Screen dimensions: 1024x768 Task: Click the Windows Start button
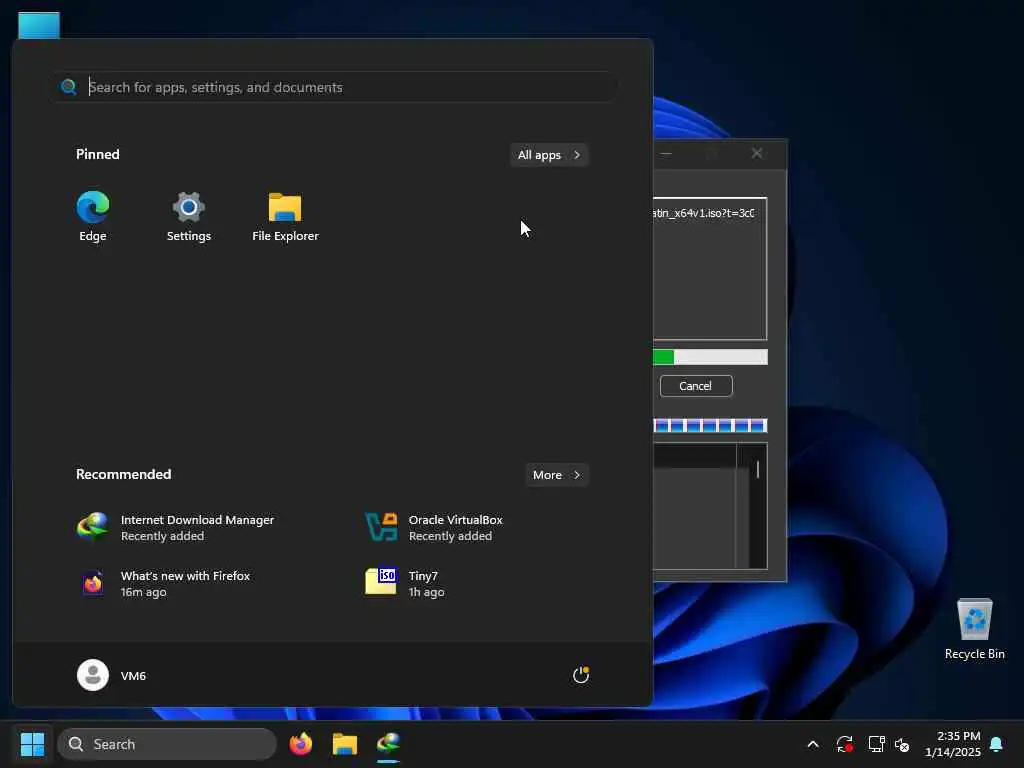pyautogui.click(x=33, y=744)
